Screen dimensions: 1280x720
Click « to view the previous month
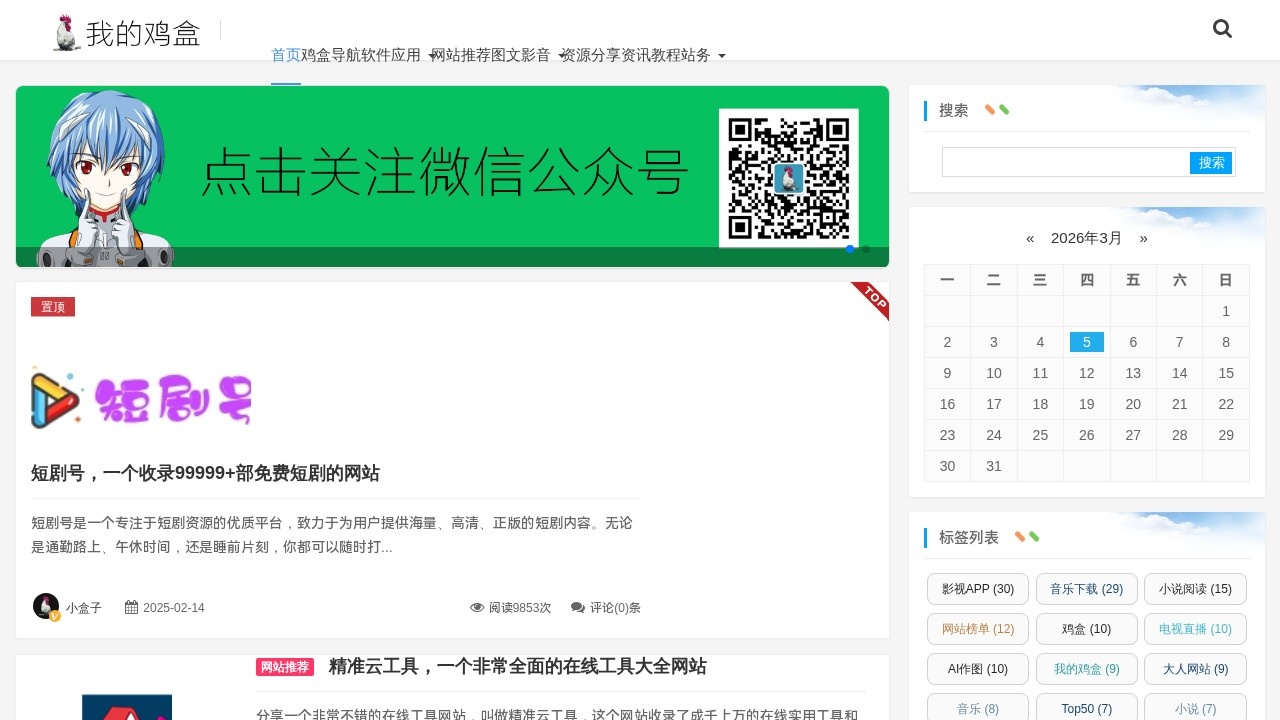(1030, 238)
